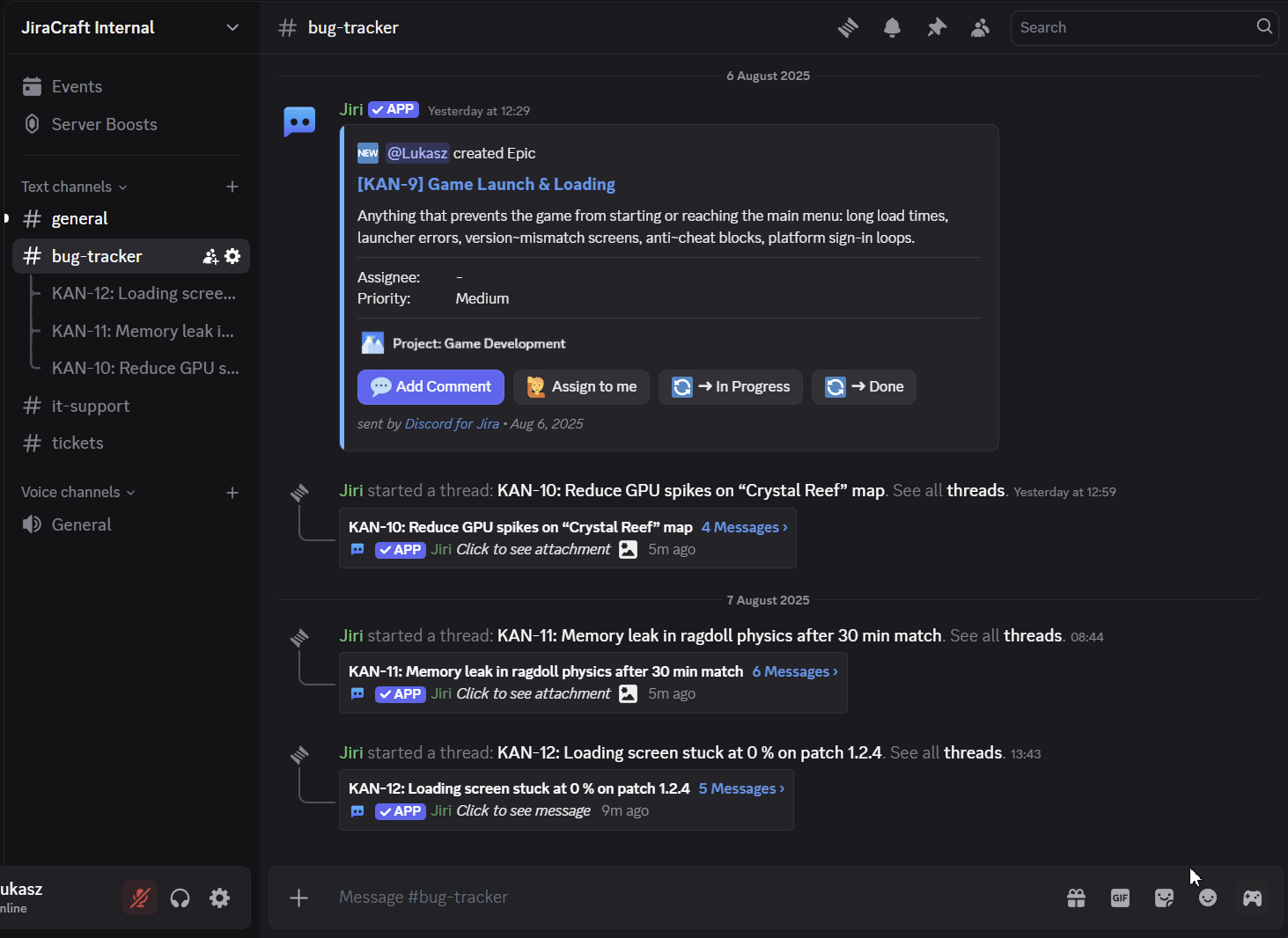Switch to the it-support channel

(130, 406)
